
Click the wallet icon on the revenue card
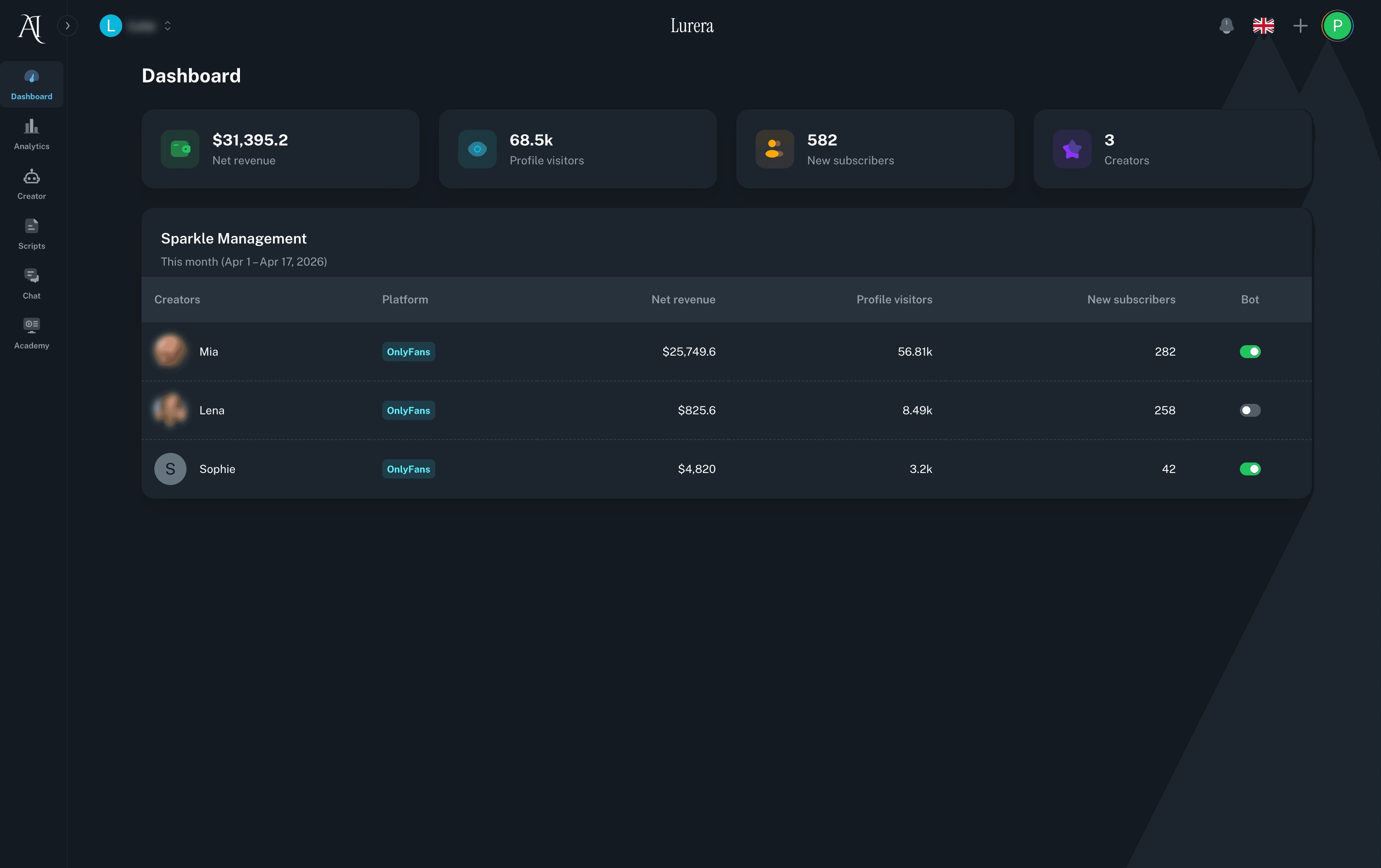tap(180, 149)
